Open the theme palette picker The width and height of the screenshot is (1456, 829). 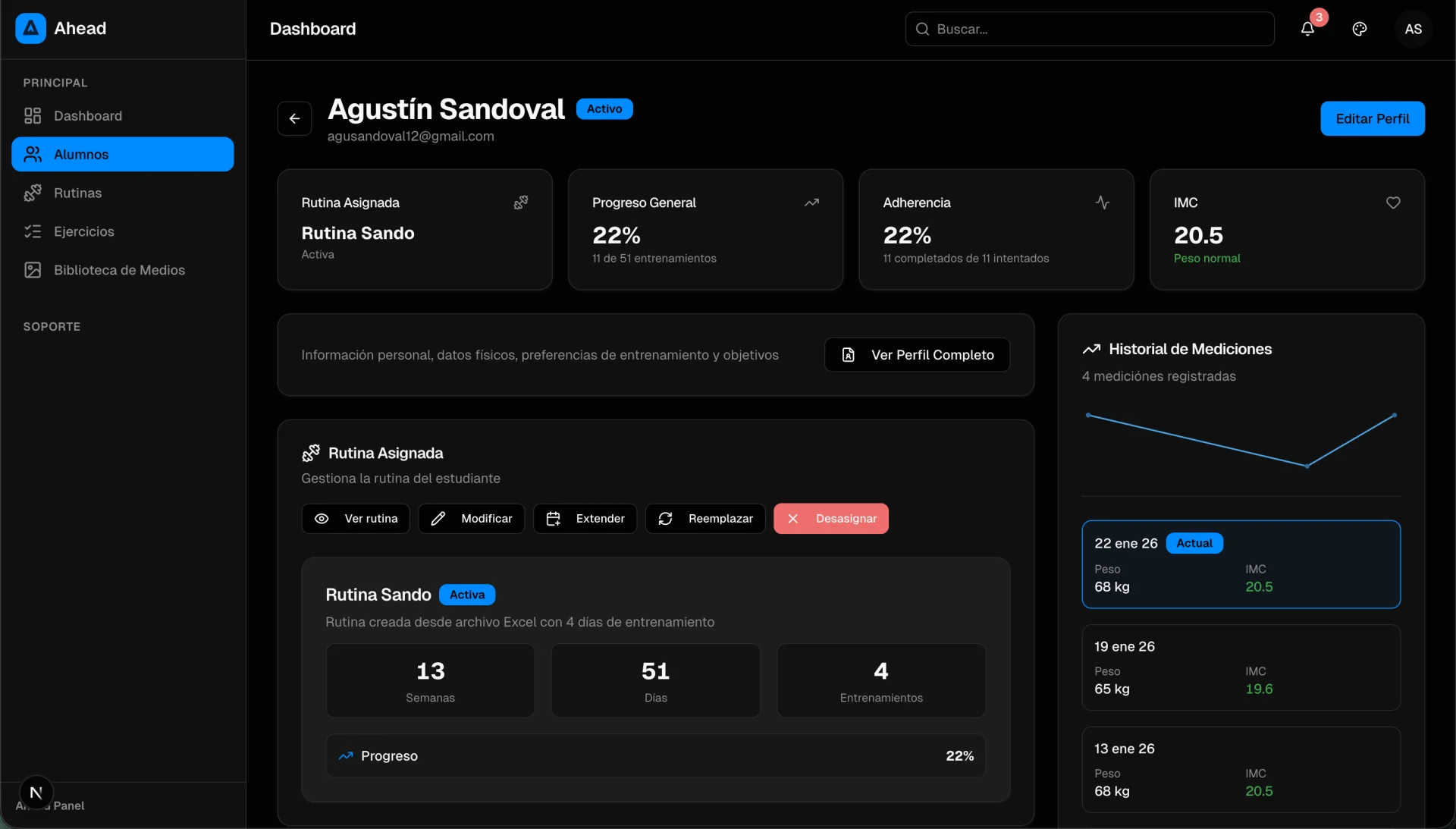(1359, 29)
